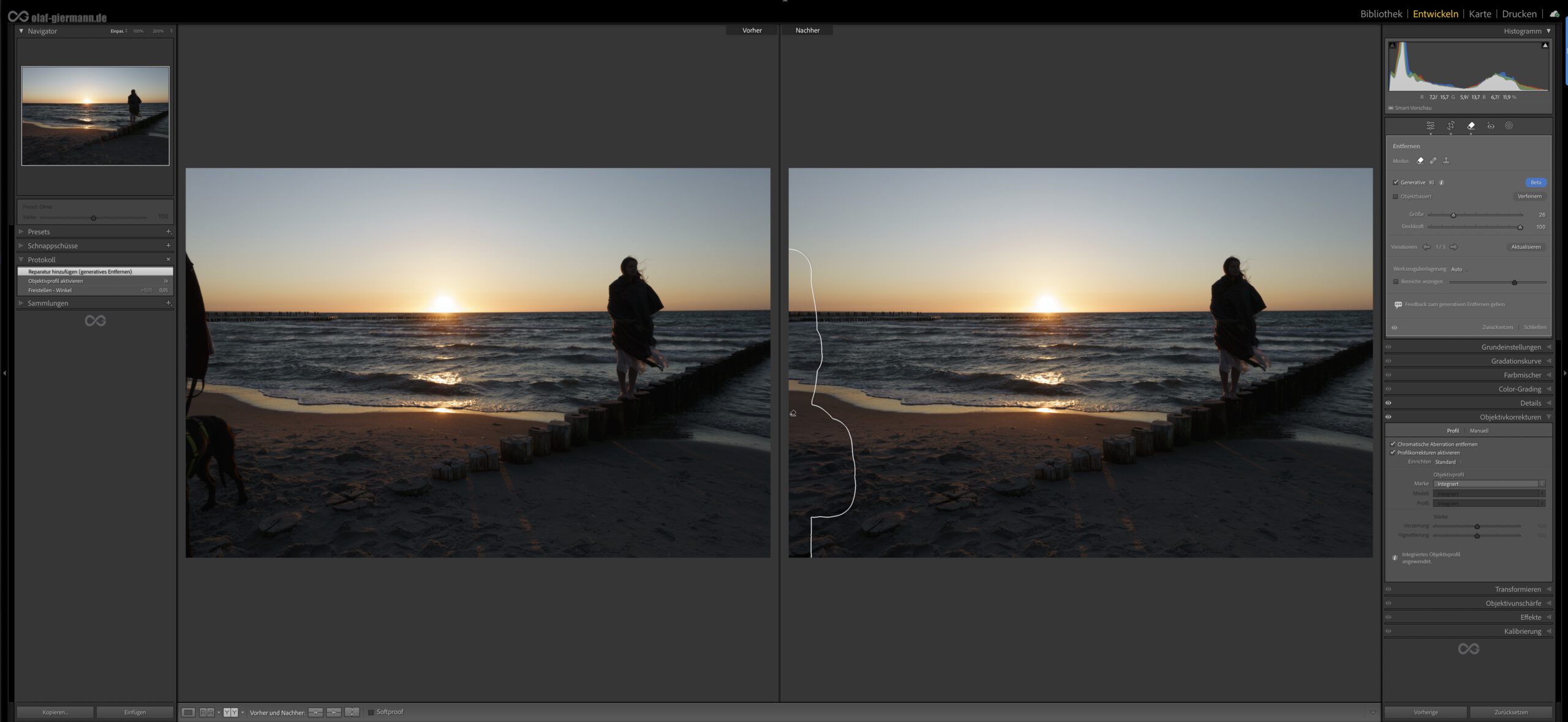This screenshot has height=722, width=1568.
Task: Switch to single Loupe view icon
Action: pyautogui.click(x=189, y=712)
